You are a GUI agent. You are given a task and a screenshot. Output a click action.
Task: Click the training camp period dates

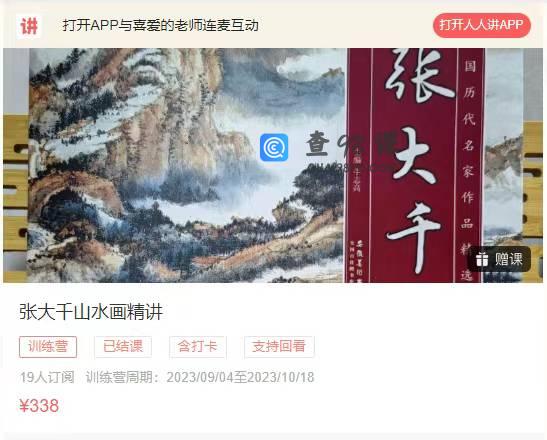tap(240, 377)
